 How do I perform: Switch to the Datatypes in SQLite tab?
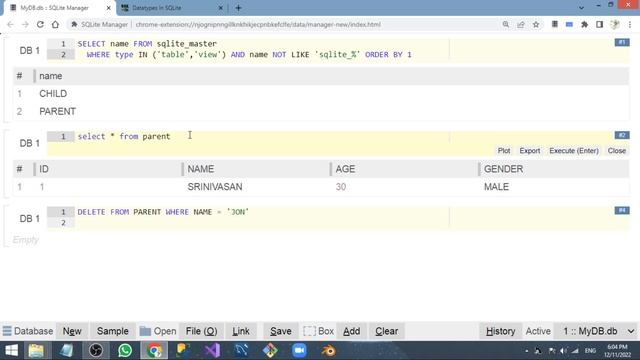(x=171, y=8)
